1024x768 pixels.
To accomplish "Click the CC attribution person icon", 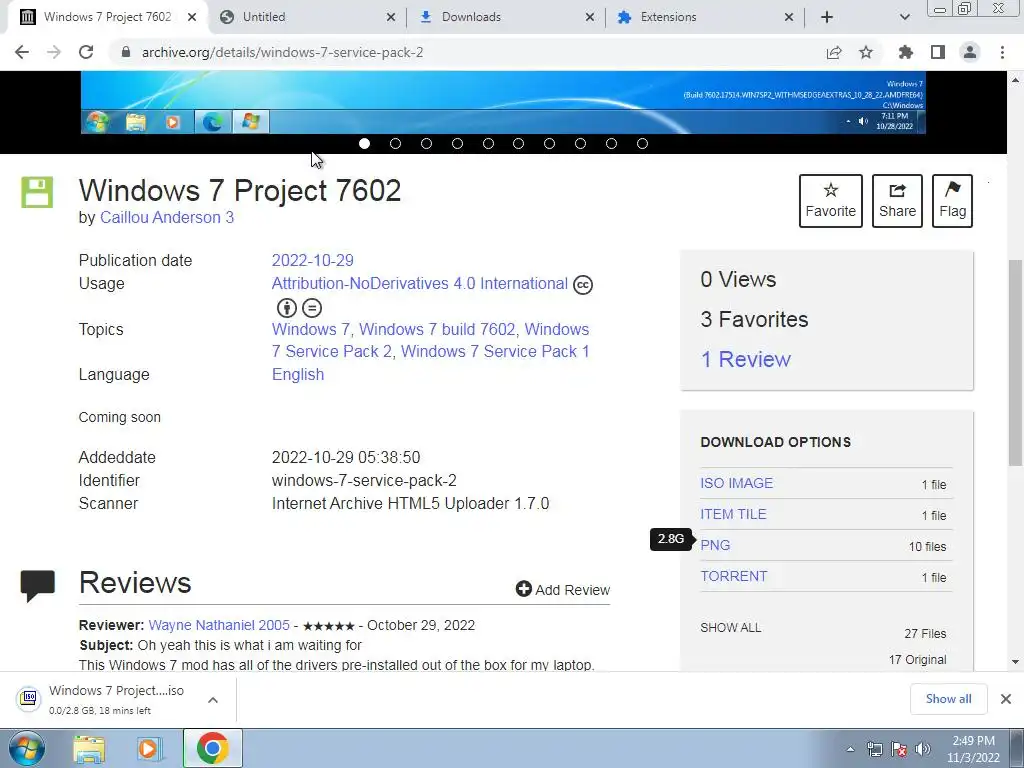I will (287, 308).
